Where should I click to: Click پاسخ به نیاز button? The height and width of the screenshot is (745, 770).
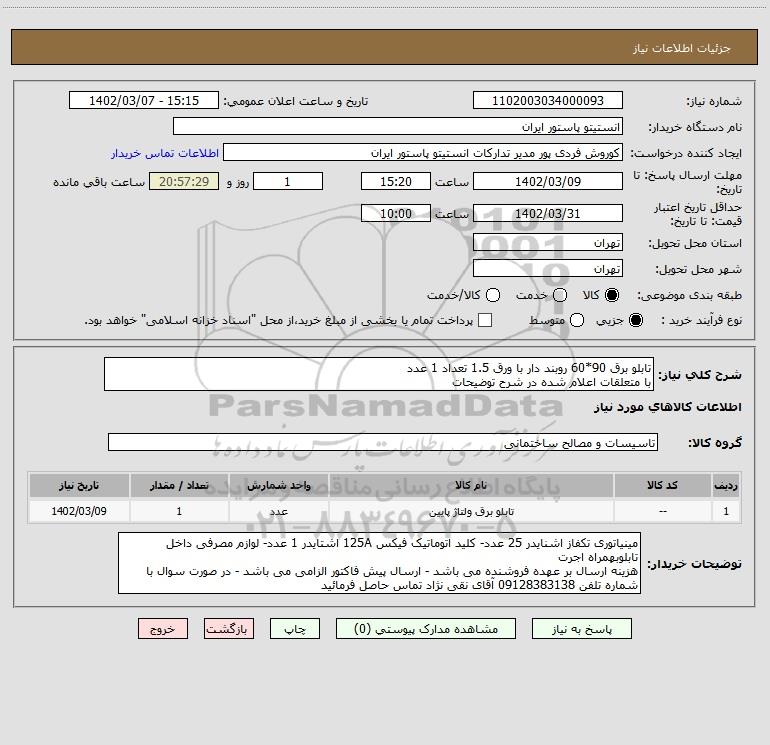click(581, 629)
